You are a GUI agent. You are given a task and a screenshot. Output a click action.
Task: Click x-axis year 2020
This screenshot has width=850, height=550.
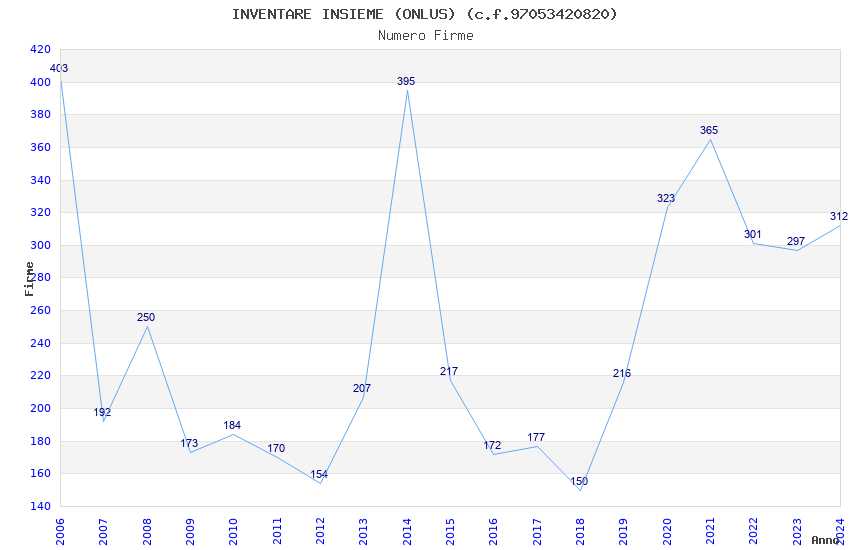pyautogui.click(x=667, y=531)
